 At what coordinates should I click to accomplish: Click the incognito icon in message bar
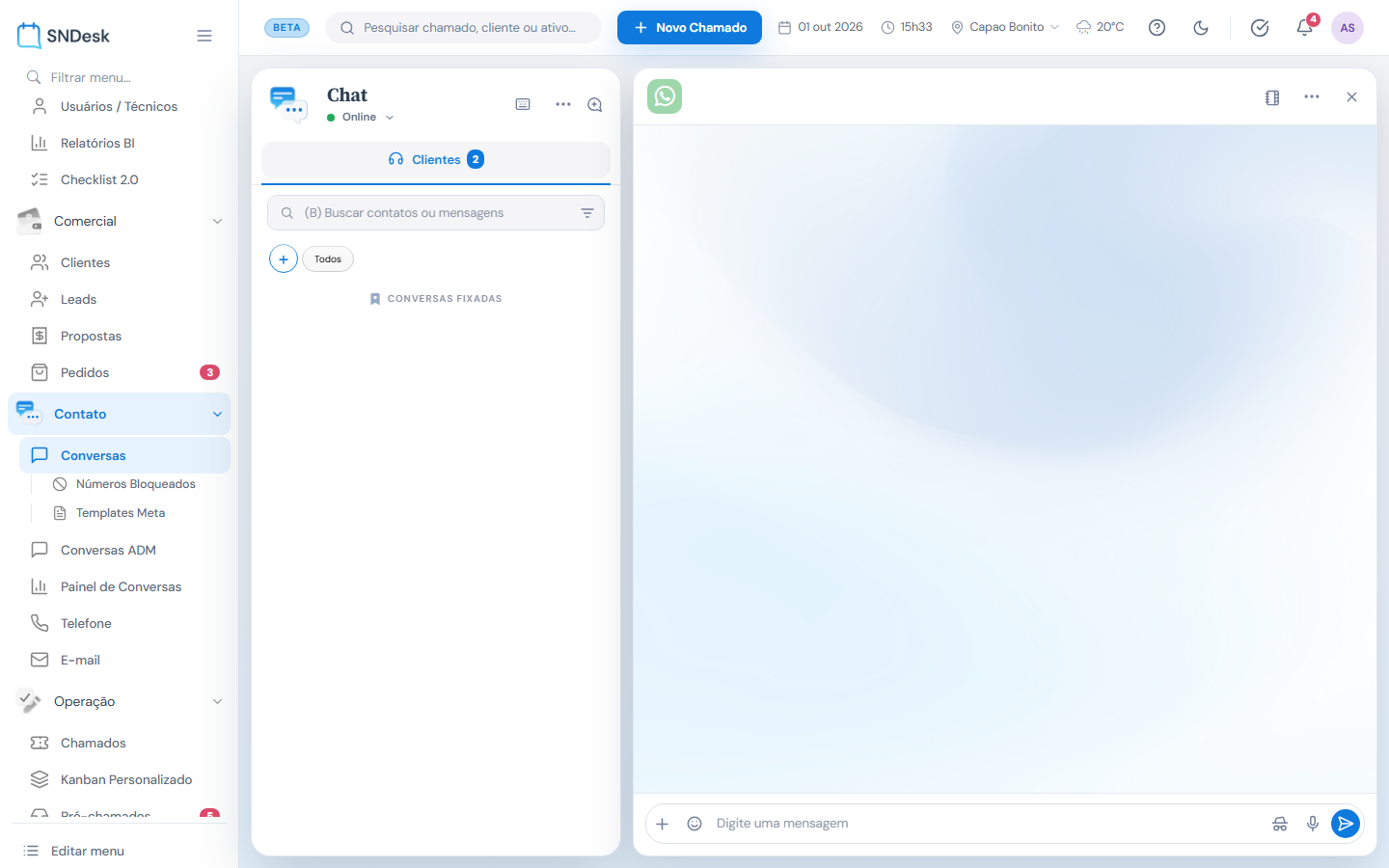click(1280, 824)
